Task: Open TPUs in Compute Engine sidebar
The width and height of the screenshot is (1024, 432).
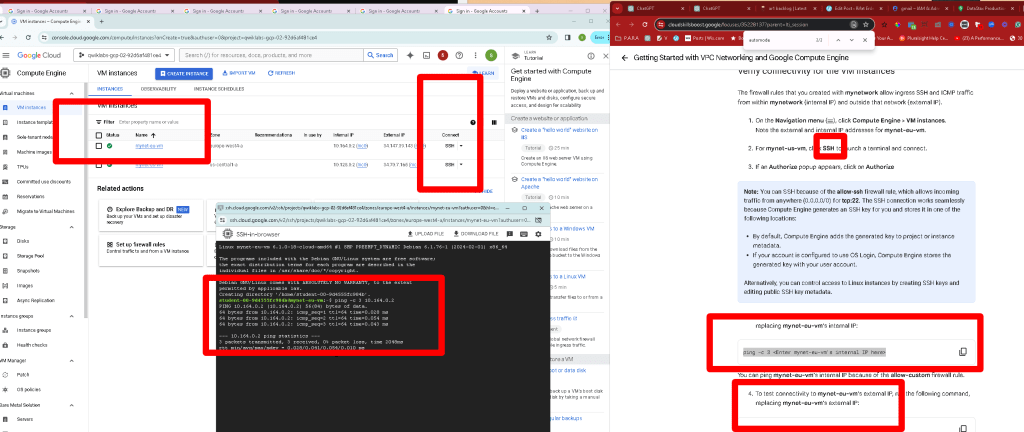Action: (22, 167)
